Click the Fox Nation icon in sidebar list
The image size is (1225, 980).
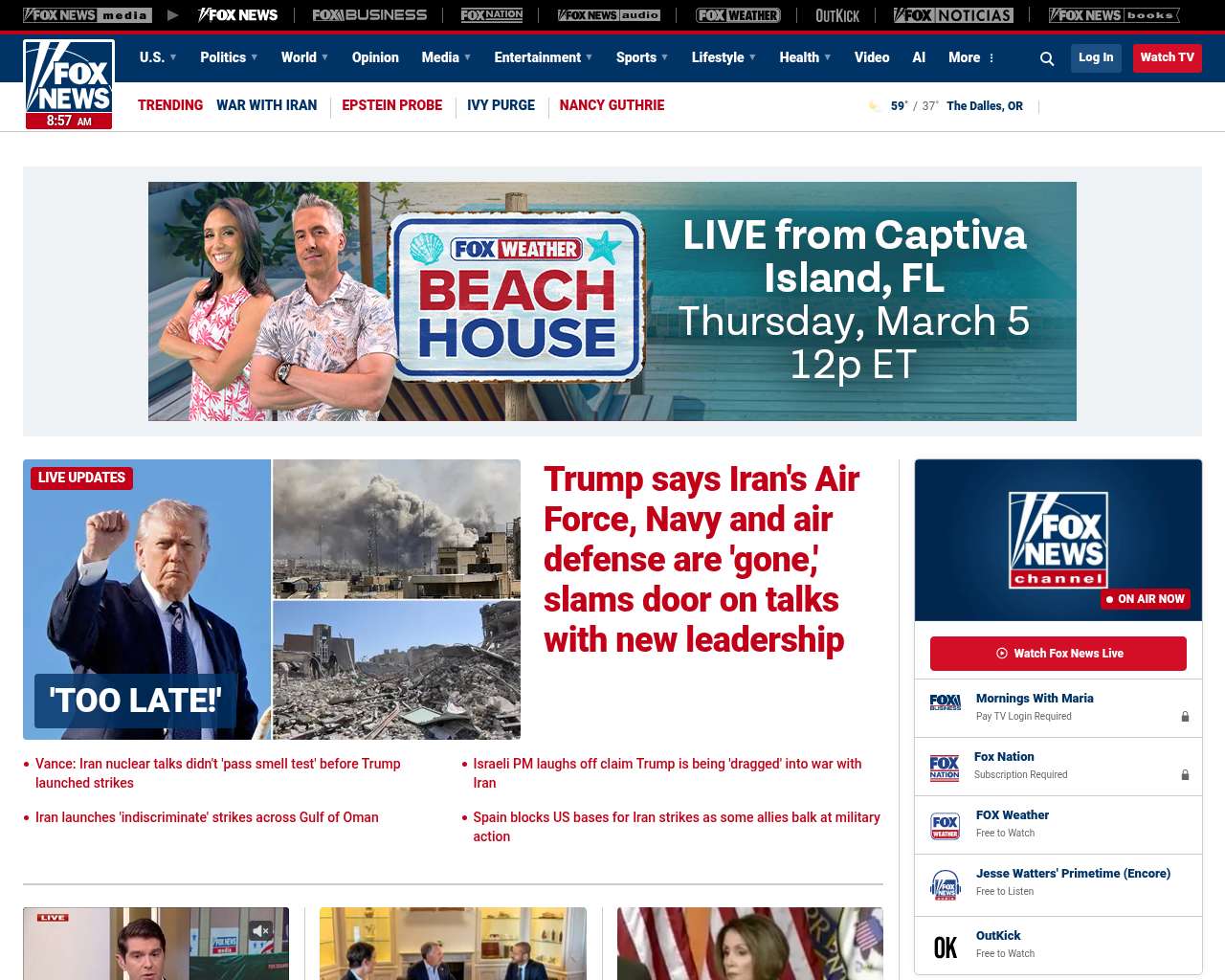(x=945, y=768)
